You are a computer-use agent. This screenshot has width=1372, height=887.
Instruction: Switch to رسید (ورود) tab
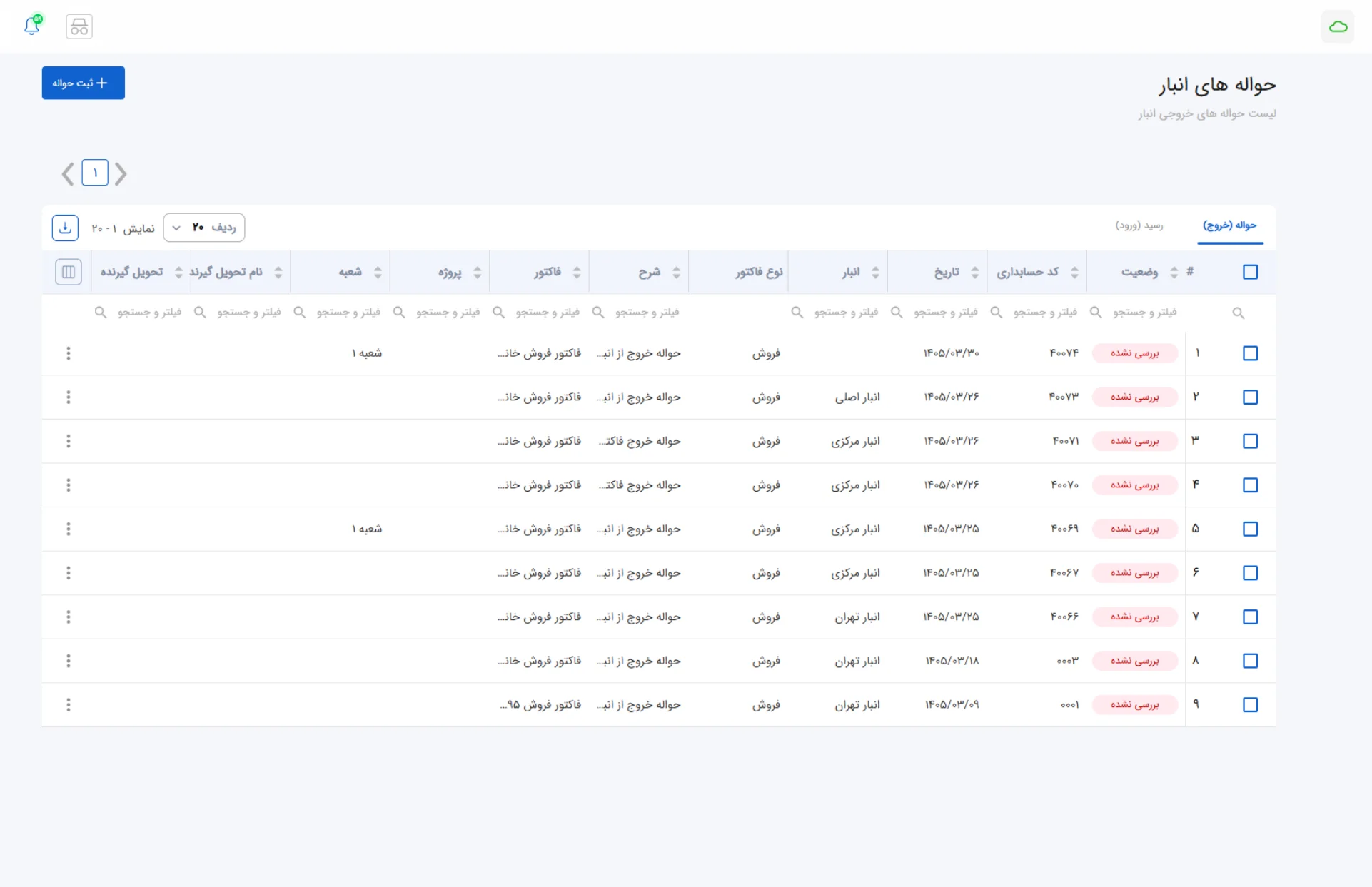tap(1139, 225)
